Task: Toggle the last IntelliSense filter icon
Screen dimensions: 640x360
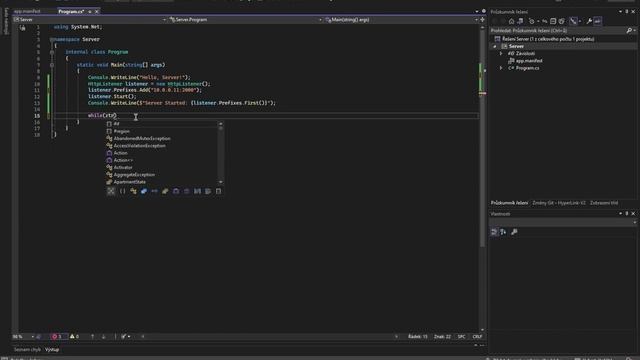Action: [x=218, y=191]
